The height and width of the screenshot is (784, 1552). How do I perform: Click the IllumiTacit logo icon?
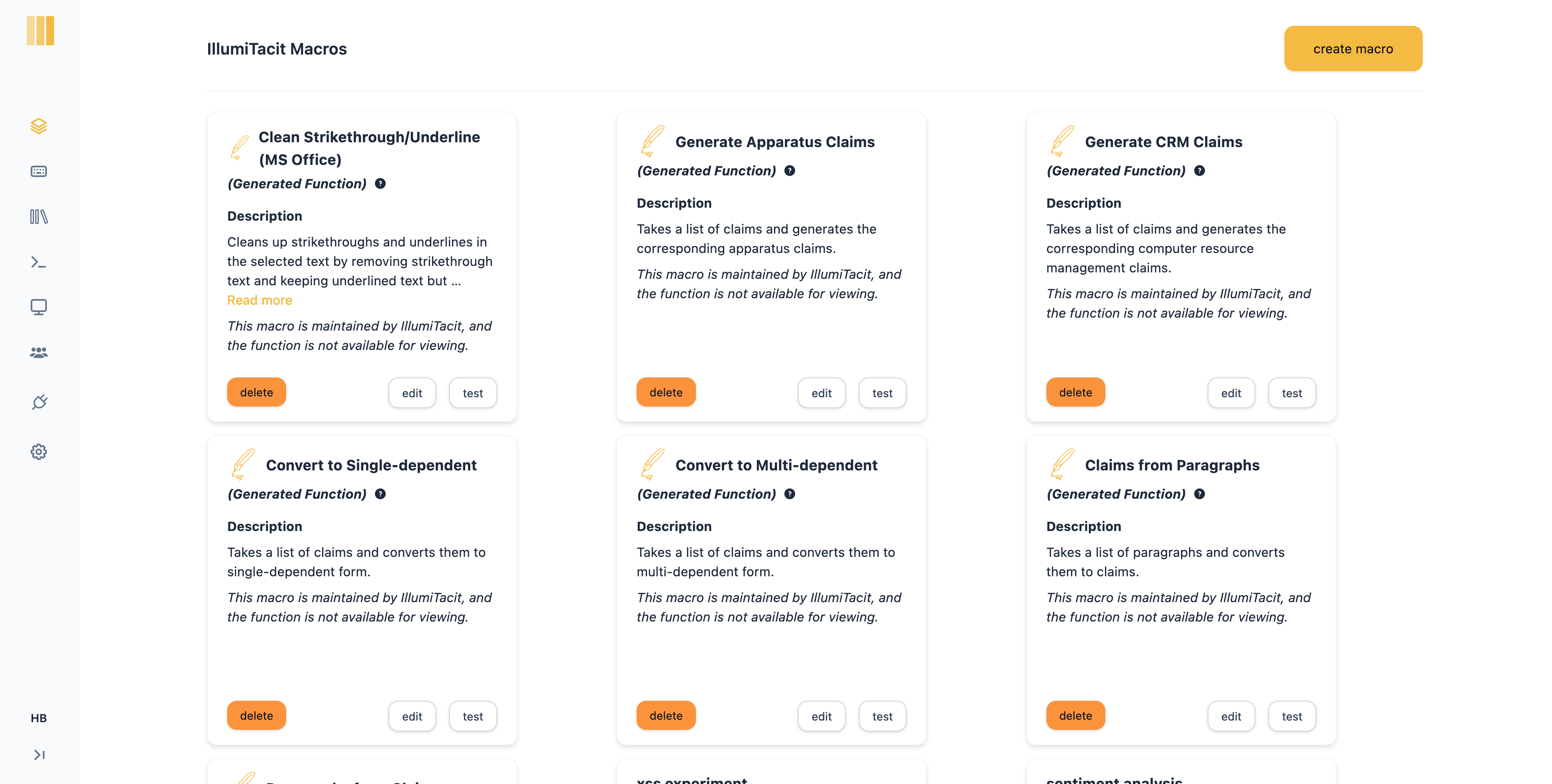coord(40,31)
